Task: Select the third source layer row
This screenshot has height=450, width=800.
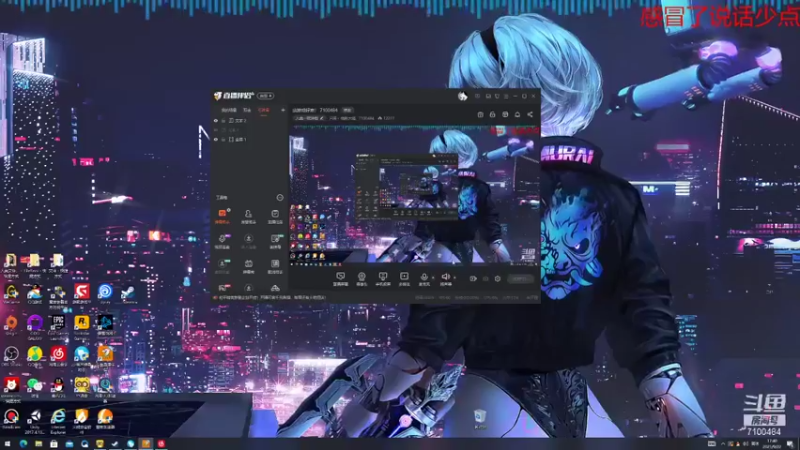Action: coord(249,139)
